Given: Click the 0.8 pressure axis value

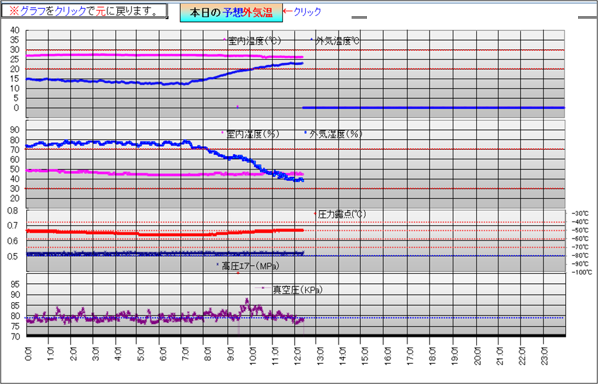Looking at the screenshot, I should click(13, 210).
